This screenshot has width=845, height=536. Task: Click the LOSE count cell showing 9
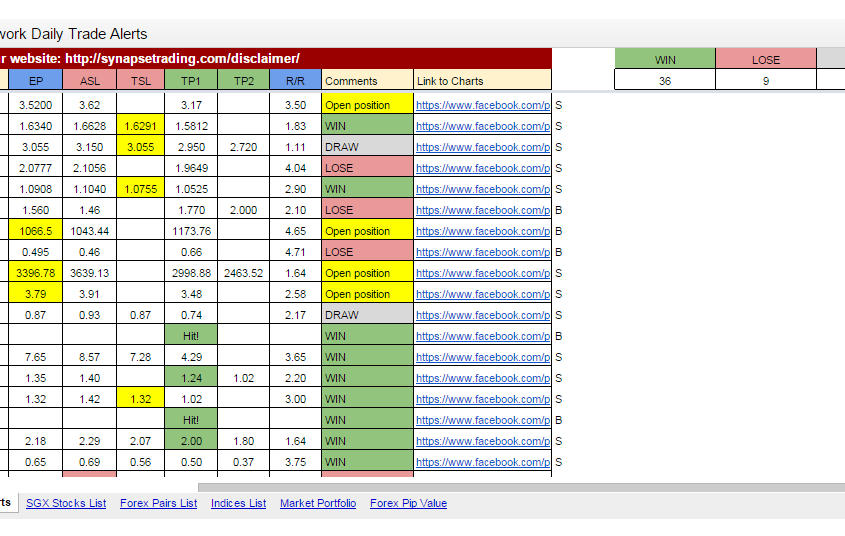(x=766, y=81)
